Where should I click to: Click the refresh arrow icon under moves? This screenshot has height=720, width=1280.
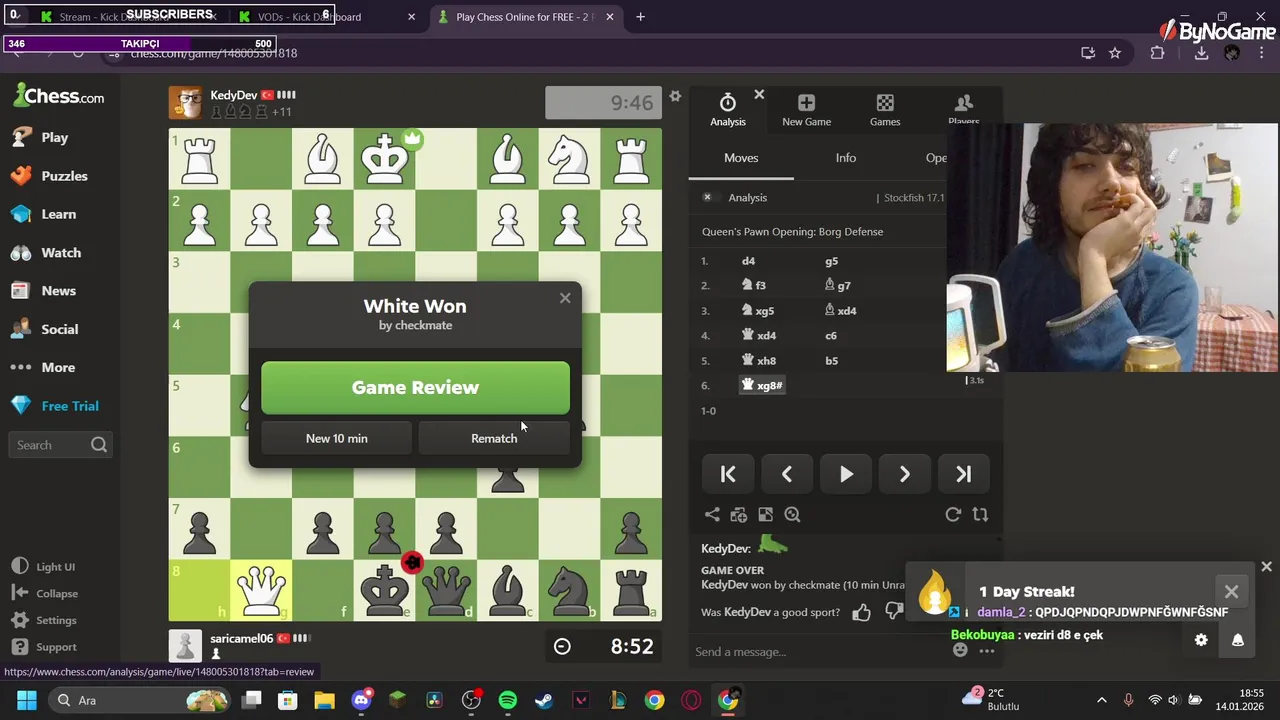(953, 514)
